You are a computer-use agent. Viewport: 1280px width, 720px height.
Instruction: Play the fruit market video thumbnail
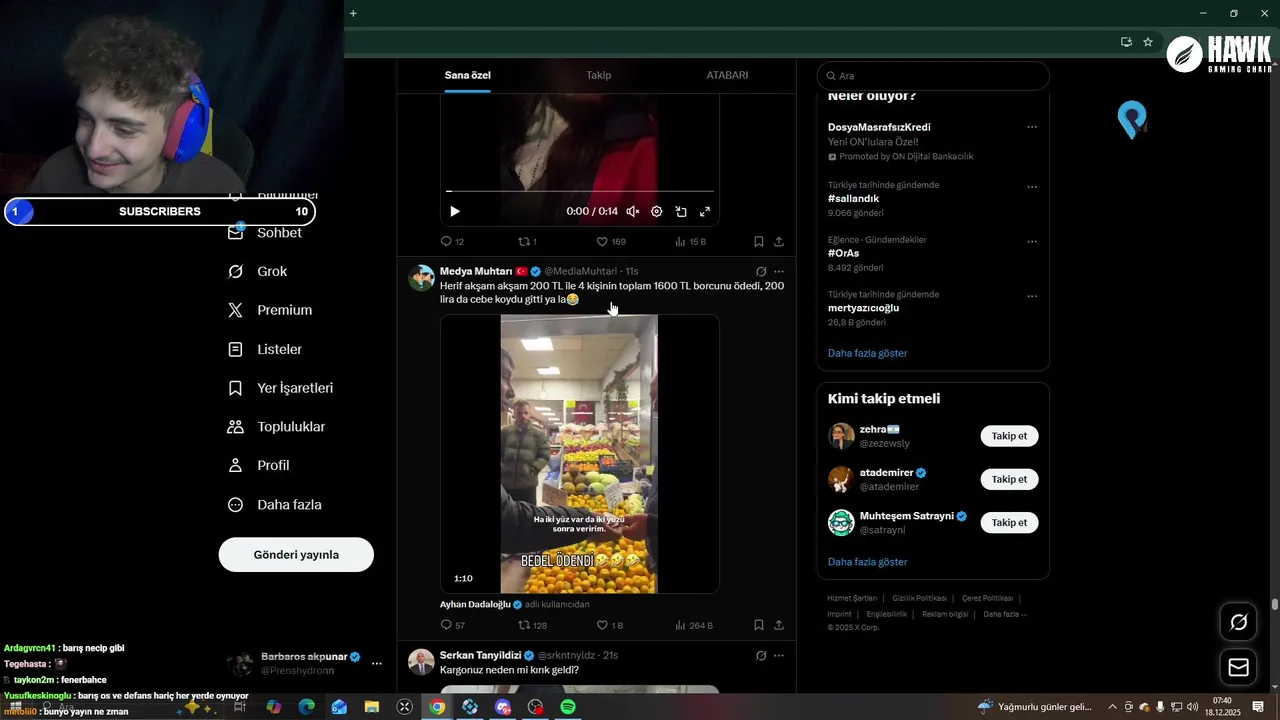coord(579,454)
